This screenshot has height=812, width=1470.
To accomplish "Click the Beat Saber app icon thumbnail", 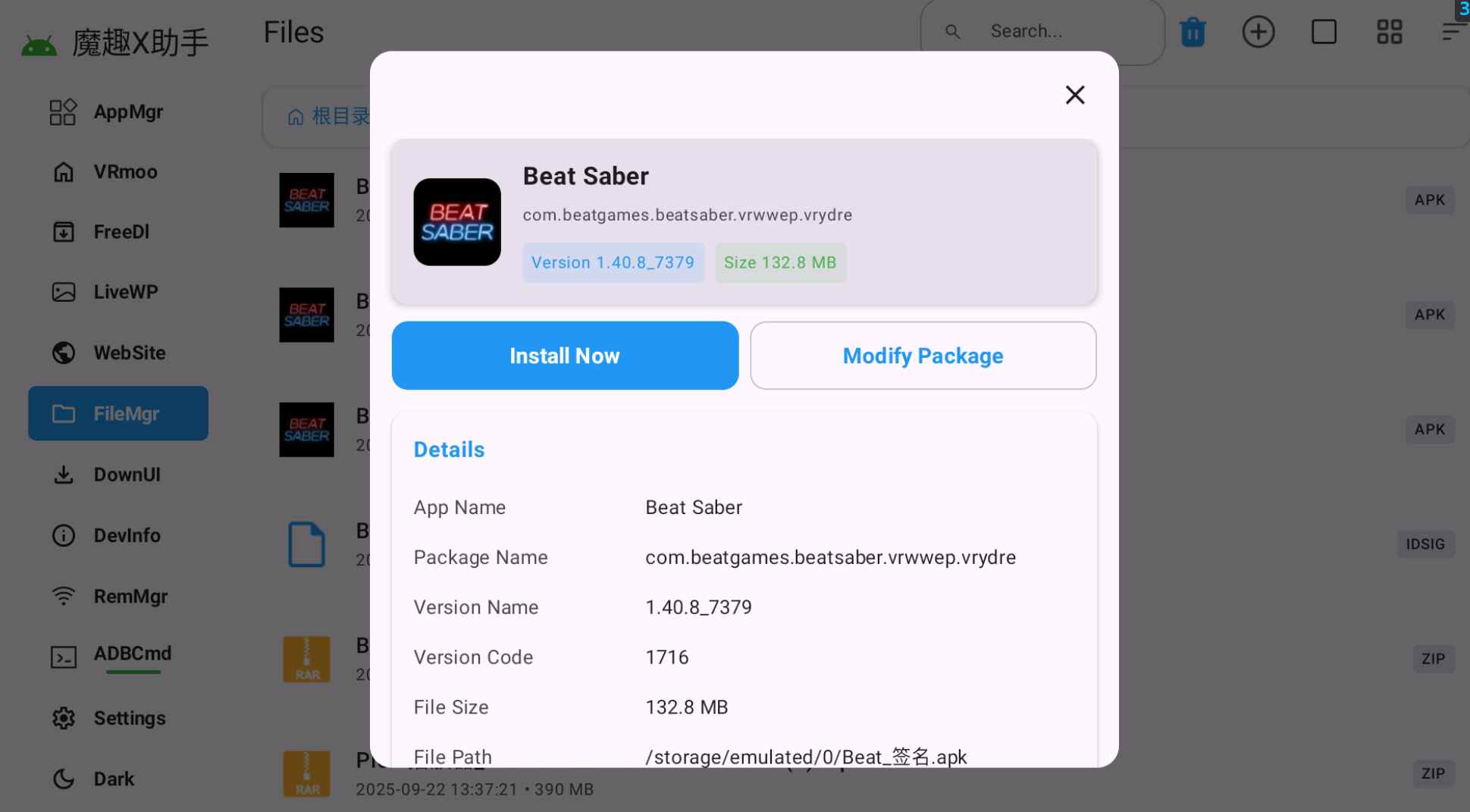I will pyautogui.click(x=457, y=222).
